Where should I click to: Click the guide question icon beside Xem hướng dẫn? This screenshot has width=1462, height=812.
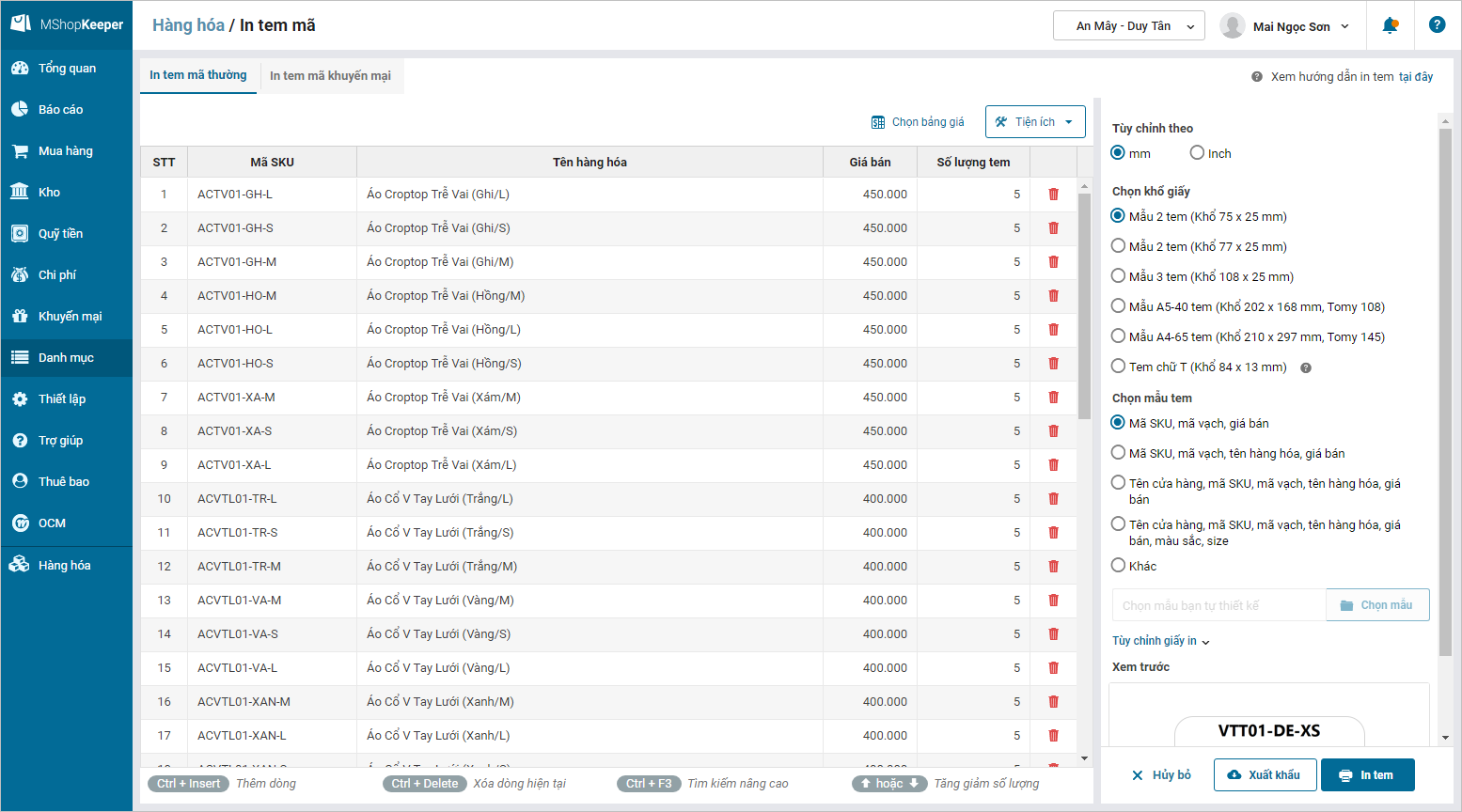(x=1257, y=77)
